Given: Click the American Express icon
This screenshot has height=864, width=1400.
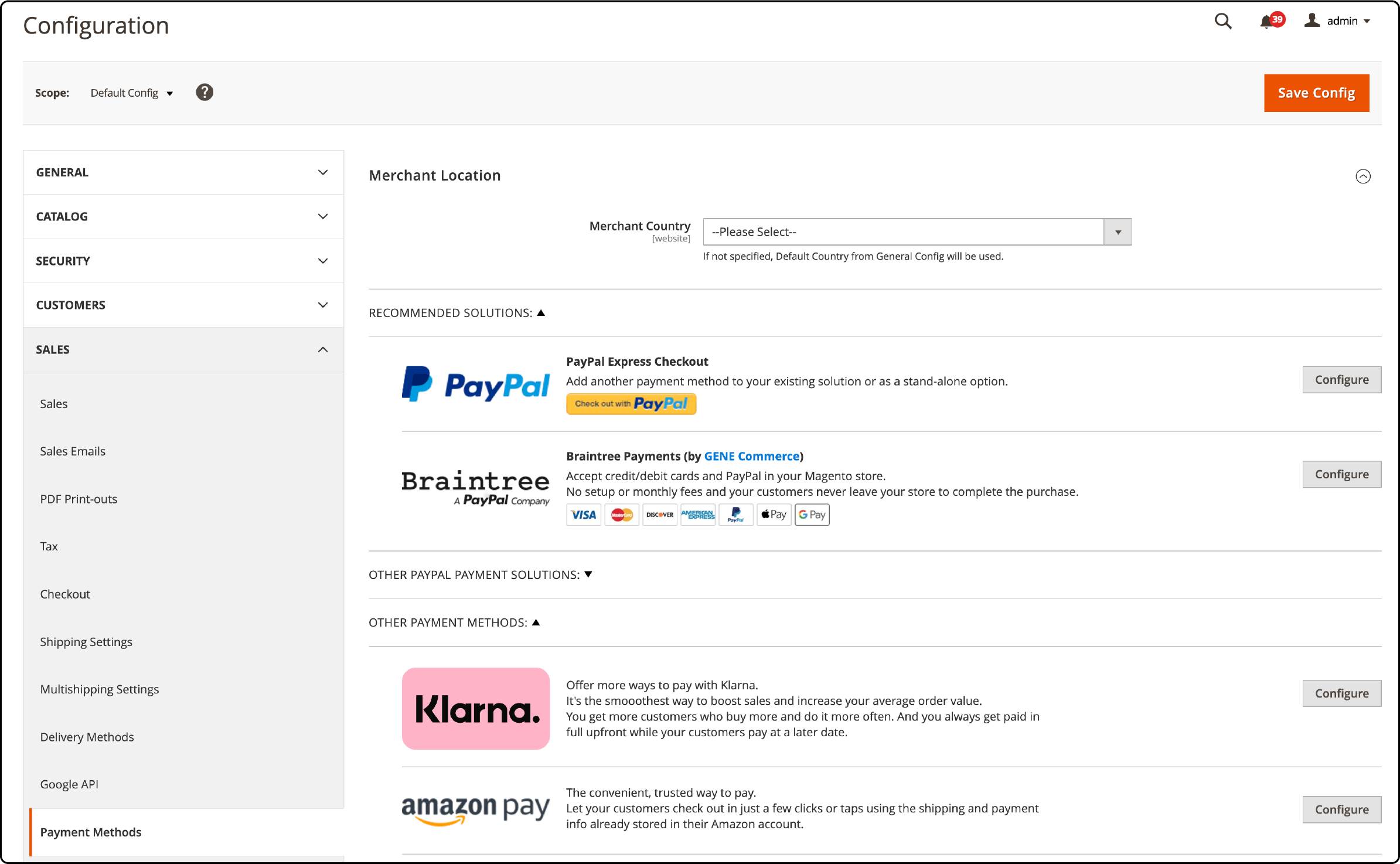Looking at the screenshot, I should (698, 515).
